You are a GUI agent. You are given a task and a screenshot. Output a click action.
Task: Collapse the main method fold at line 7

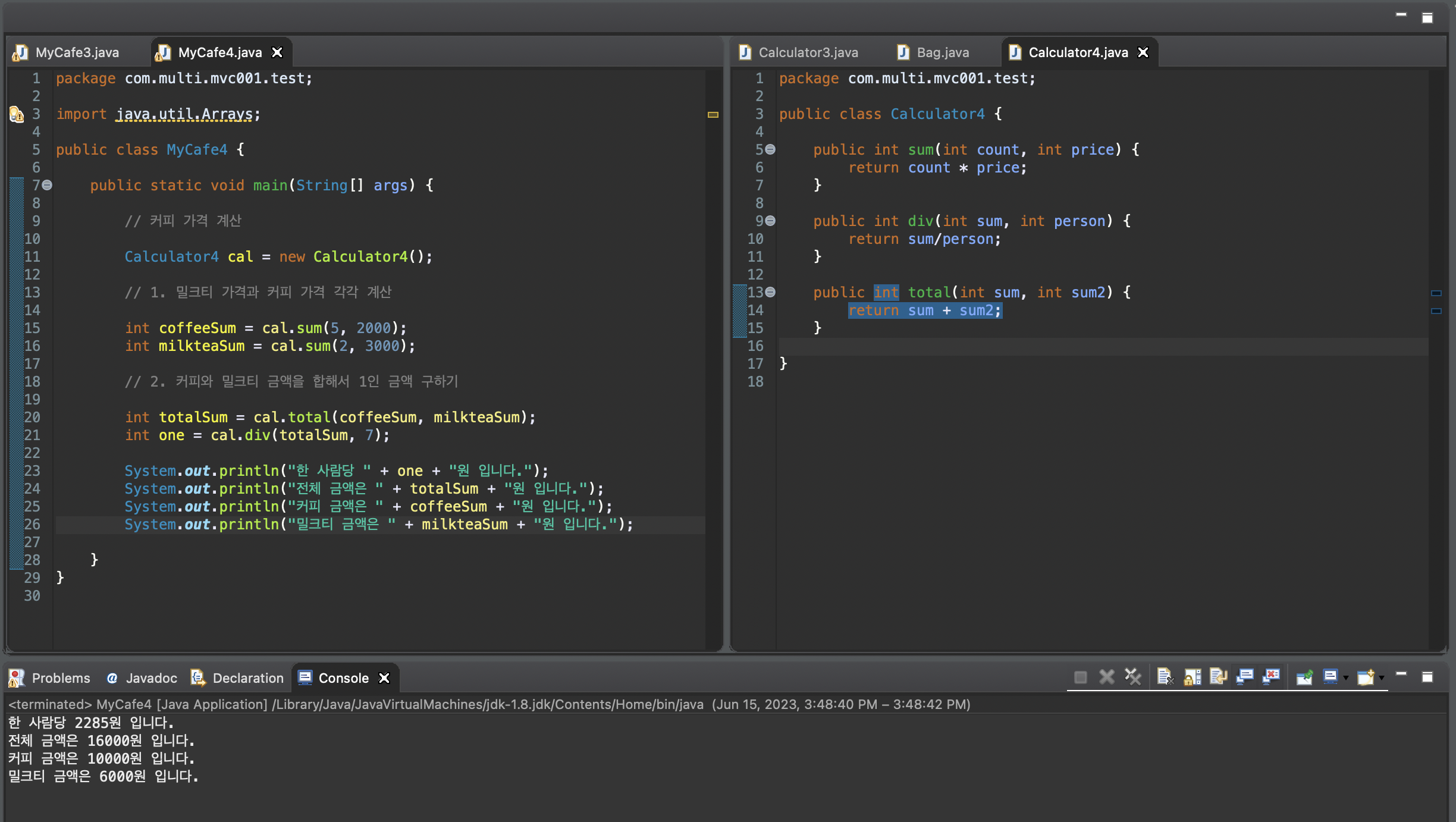[x=47, y=185]
